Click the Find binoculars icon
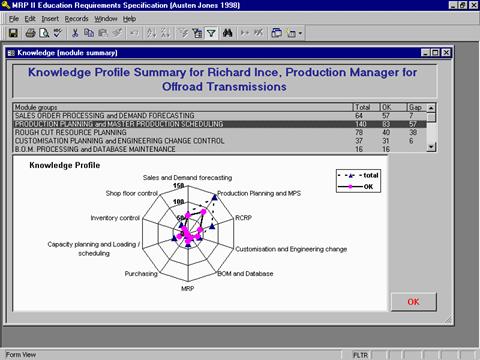The height and width of the screenshot is (360, 480). pyautogui.click(x=228, y=33)
